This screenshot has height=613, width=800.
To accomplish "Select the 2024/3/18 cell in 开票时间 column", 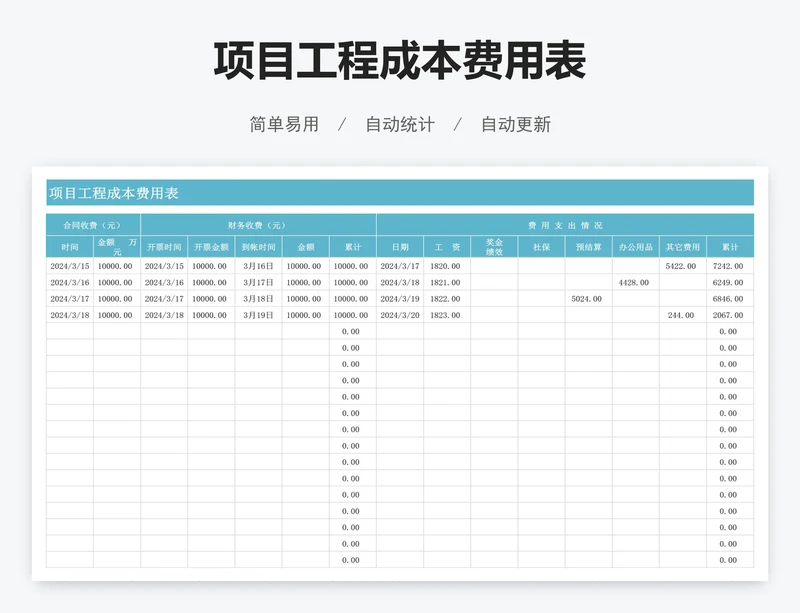I will 164,315.
